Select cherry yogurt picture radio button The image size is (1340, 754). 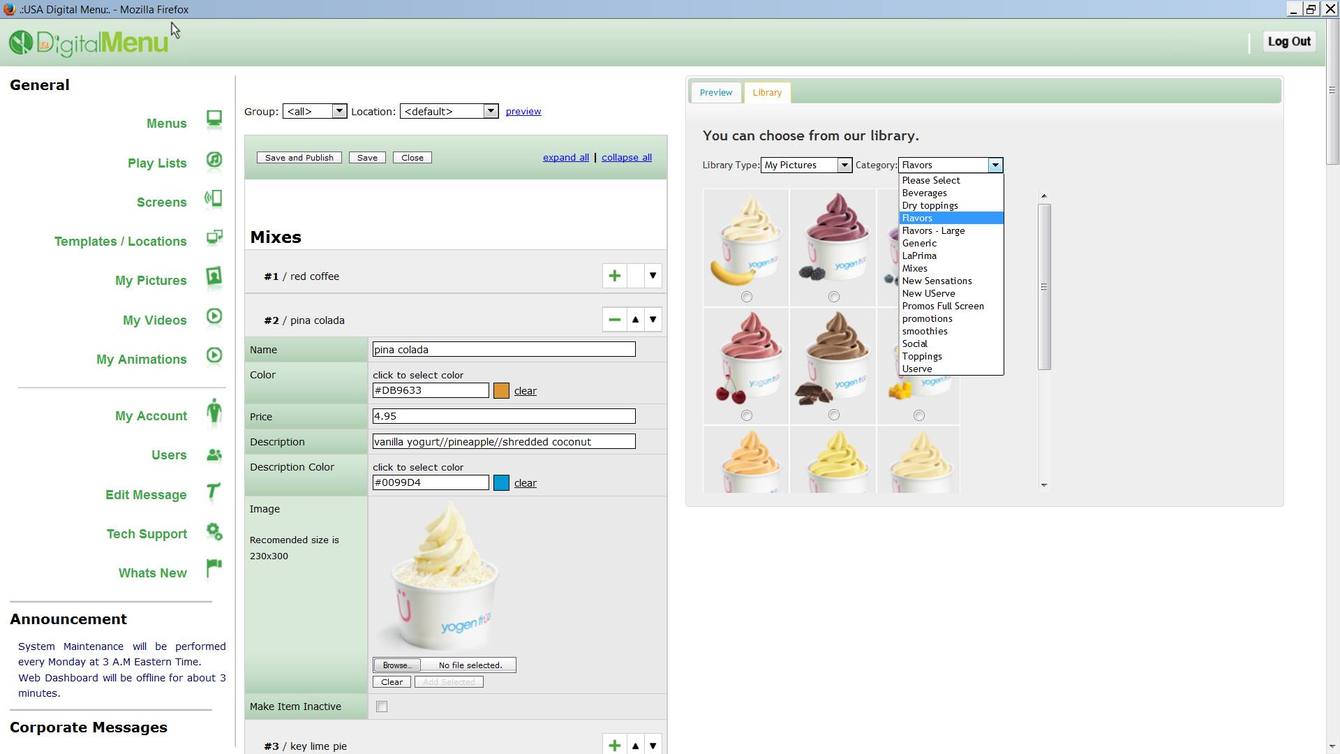(x=747, y=415)
